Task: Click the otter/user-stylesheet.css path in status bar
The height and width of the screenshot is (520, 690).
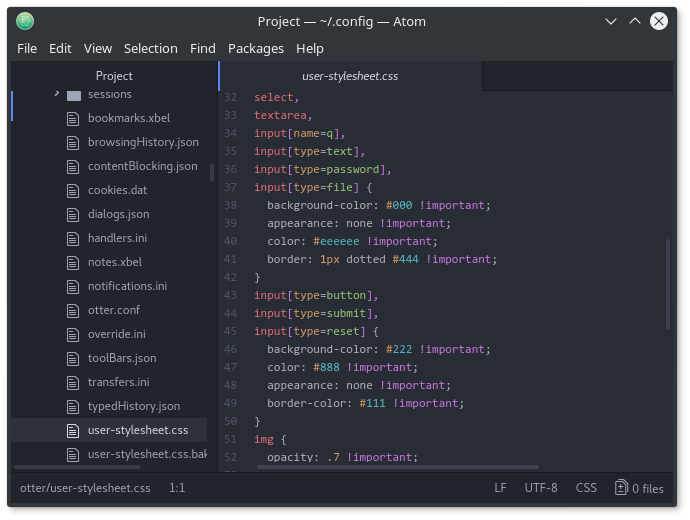Action: click(x=85, y=488)
